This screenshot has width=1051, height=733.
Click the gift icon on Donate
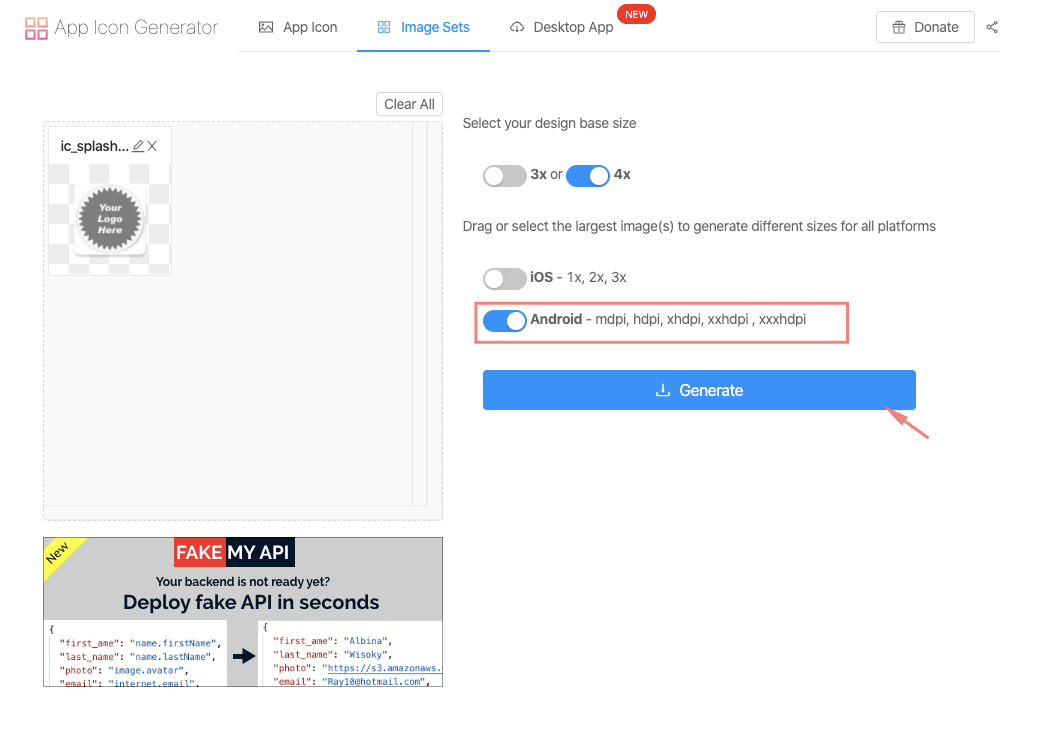pyautogui.click(x=898, y=27)
